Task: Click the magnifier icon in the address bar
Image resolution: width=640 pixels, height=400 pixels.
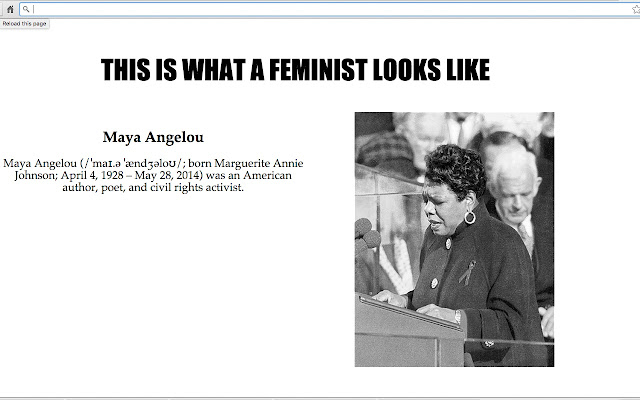Action: coord(26,9)
